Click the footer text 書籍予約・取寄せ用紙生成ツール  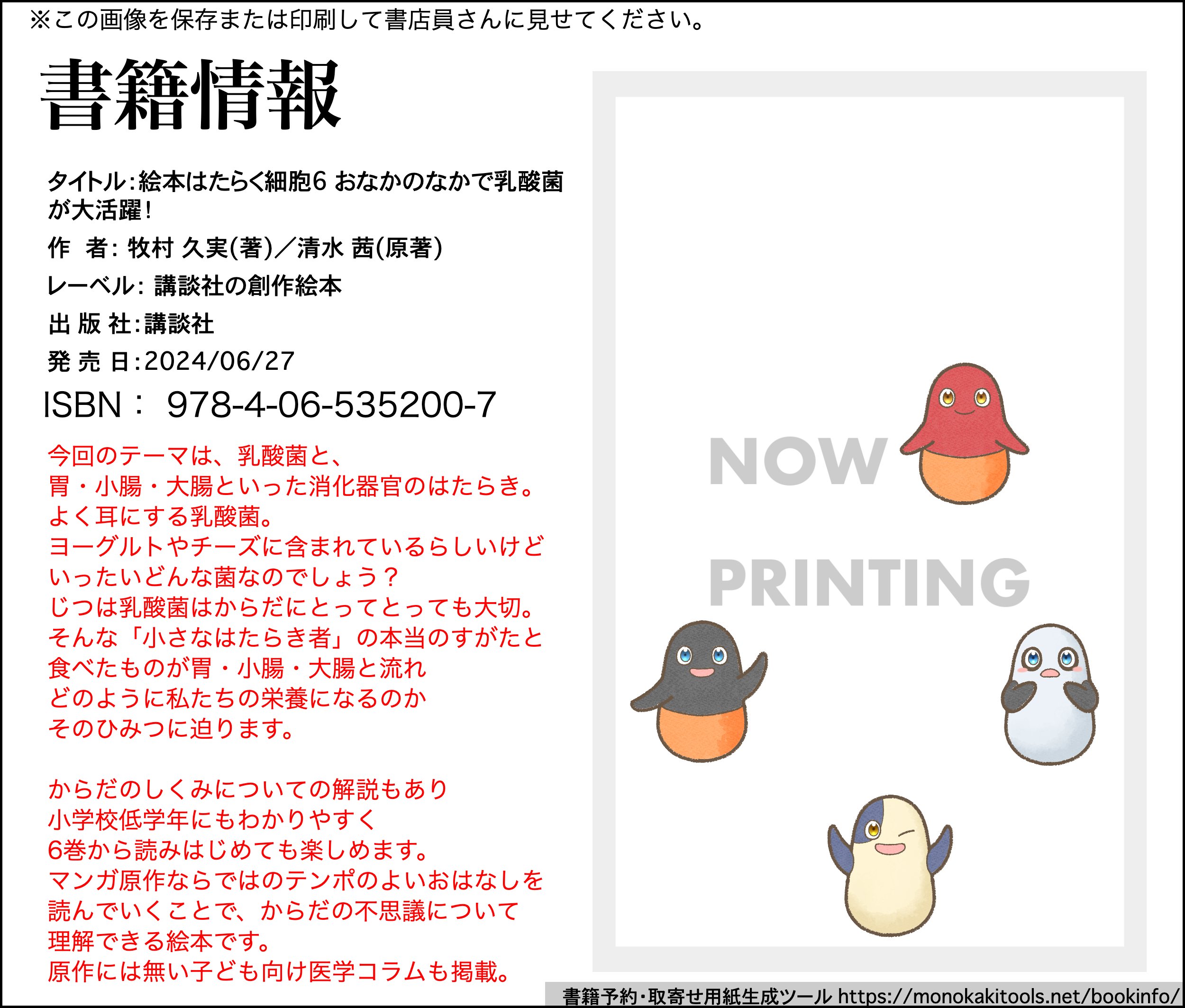[x=698, y=997]
